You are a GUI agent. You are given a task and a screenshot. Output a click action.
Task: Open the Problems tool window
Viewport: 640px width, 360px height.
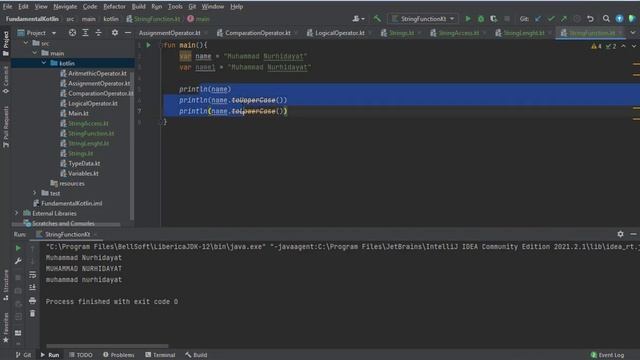[x=119, y=355]
